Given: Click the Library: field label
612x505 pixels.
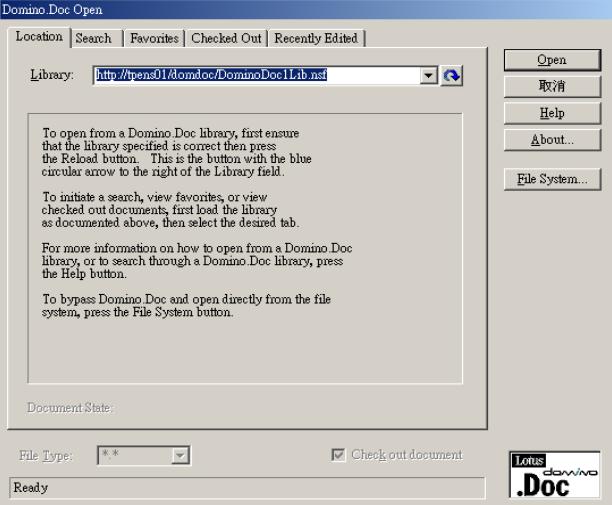Looking at the screenshot, I should (x=52, y=75).
